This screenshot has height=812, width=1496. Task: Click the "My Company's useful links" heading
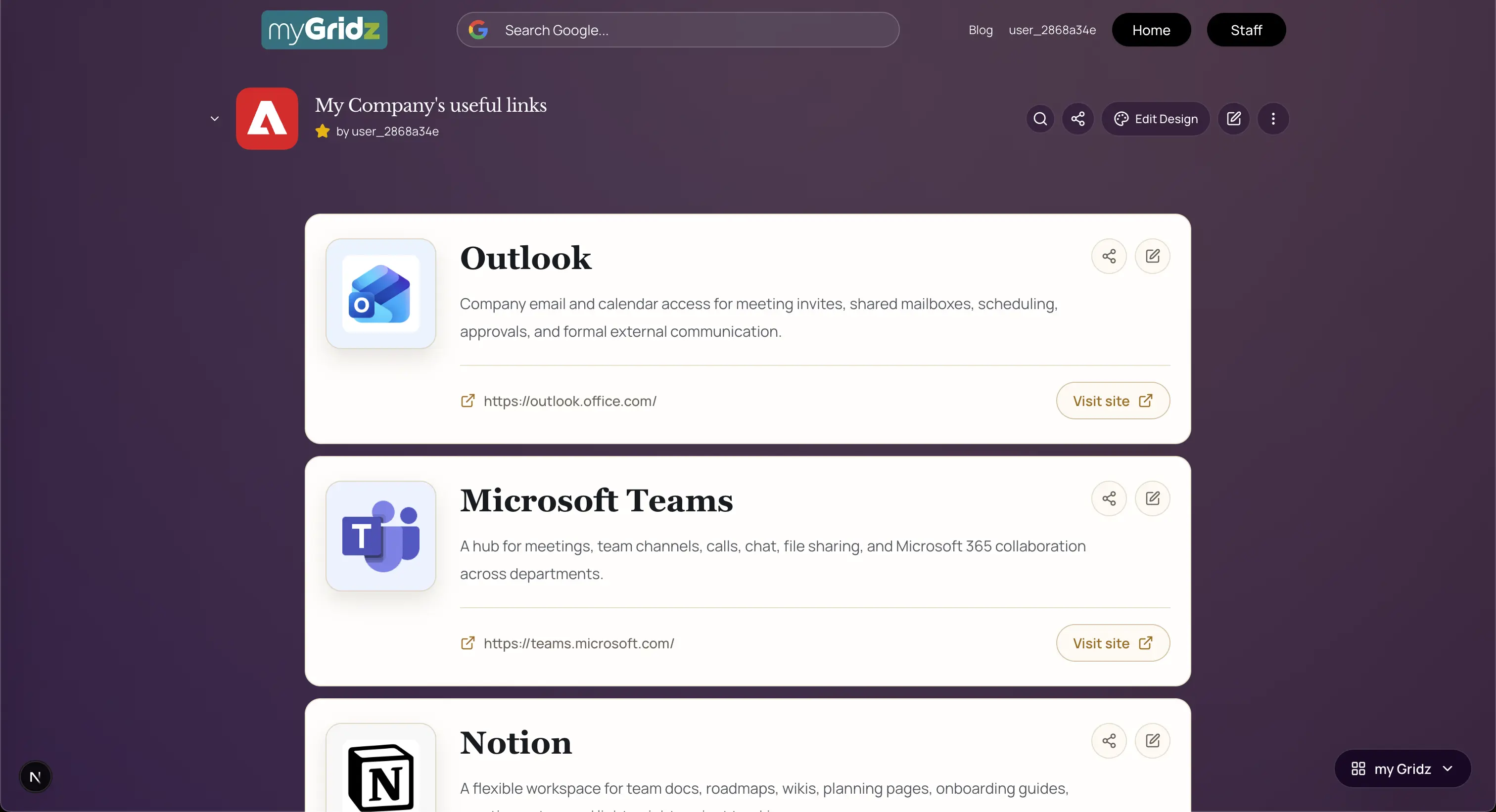pyautogui.click(x=430, y=105)
